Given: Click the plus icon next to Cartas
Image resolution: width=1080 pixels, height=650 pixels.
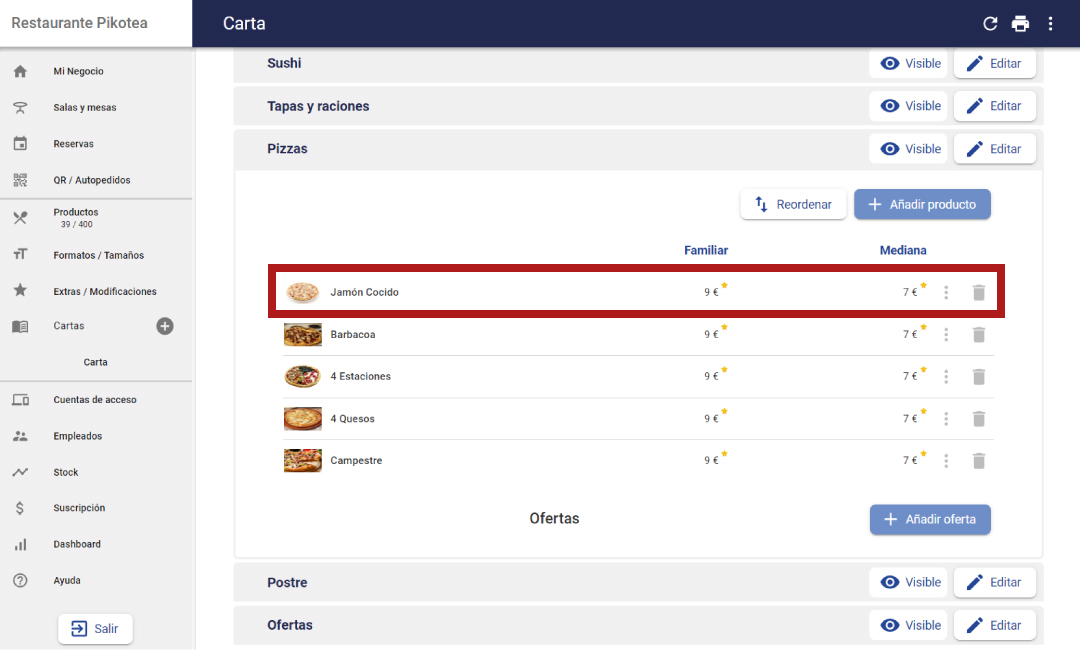Looking at the screenshot, I should click(x=165, y=326).
